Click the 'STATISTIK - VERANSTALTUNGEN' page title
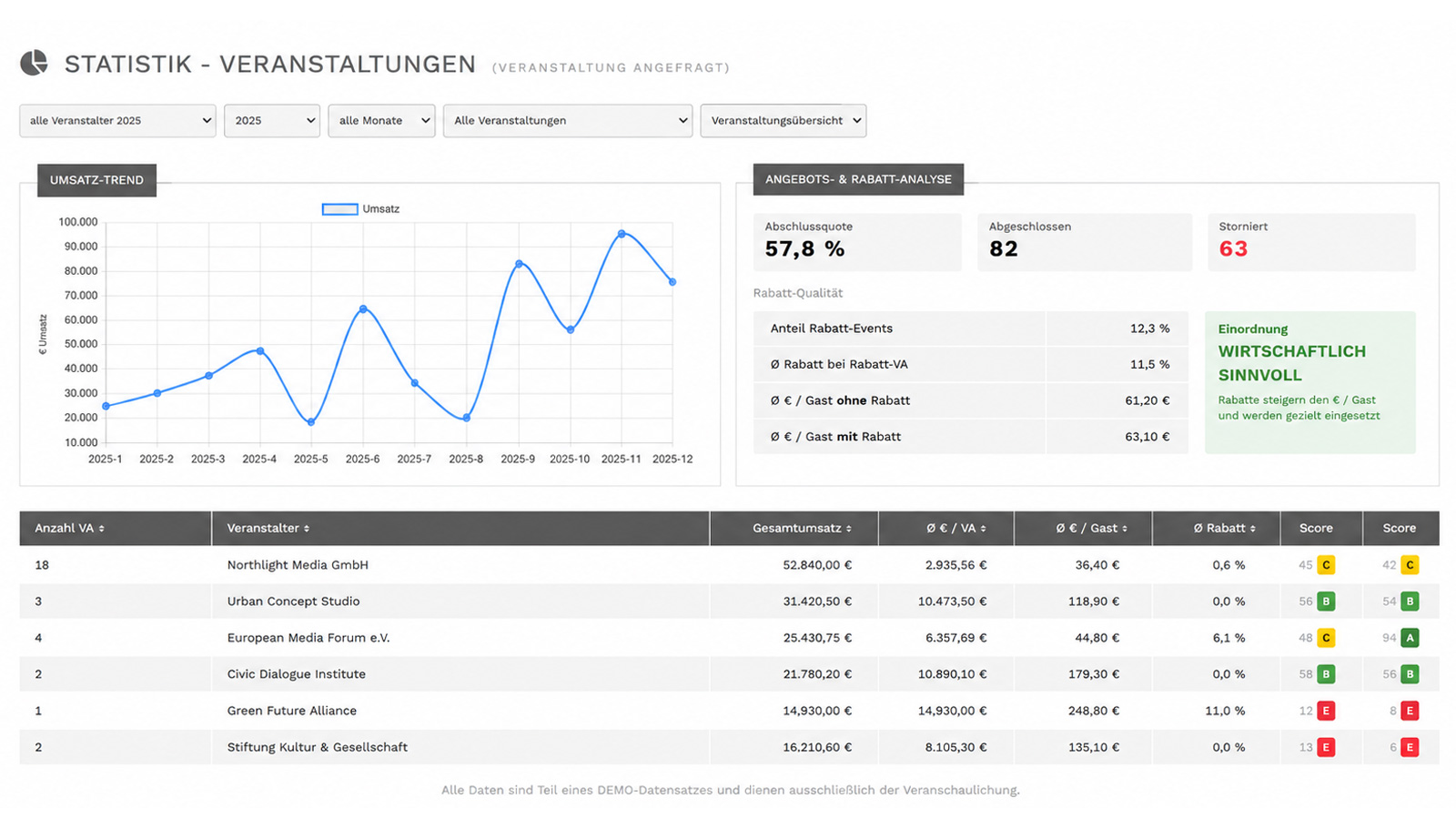 [x=270, y=64]
